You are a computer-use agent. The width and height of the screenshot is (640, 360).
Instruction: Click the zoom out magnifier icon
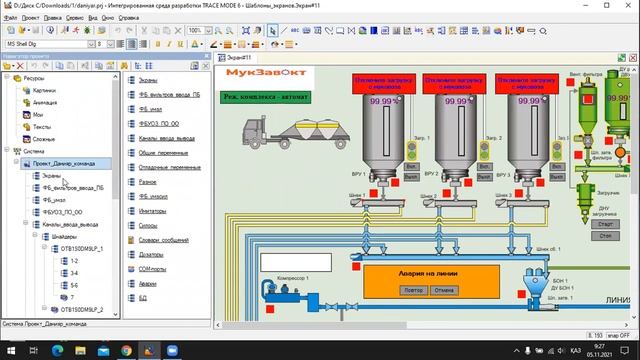coord(230,31)
